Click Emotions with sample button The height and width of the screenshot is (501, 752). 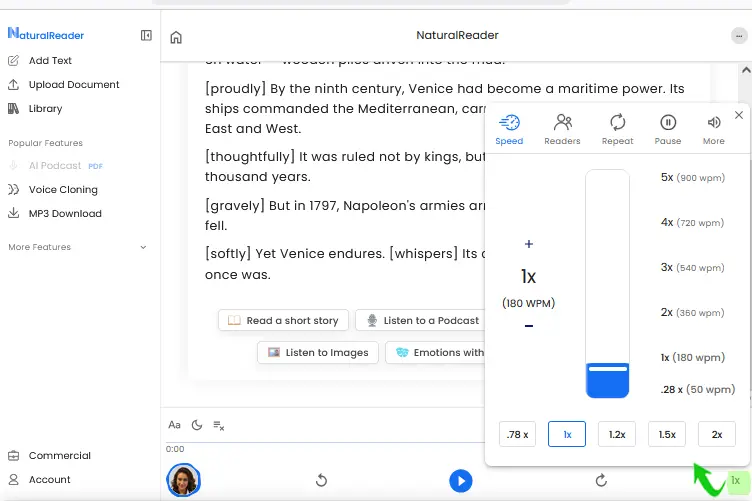click(x=435, y=352)
